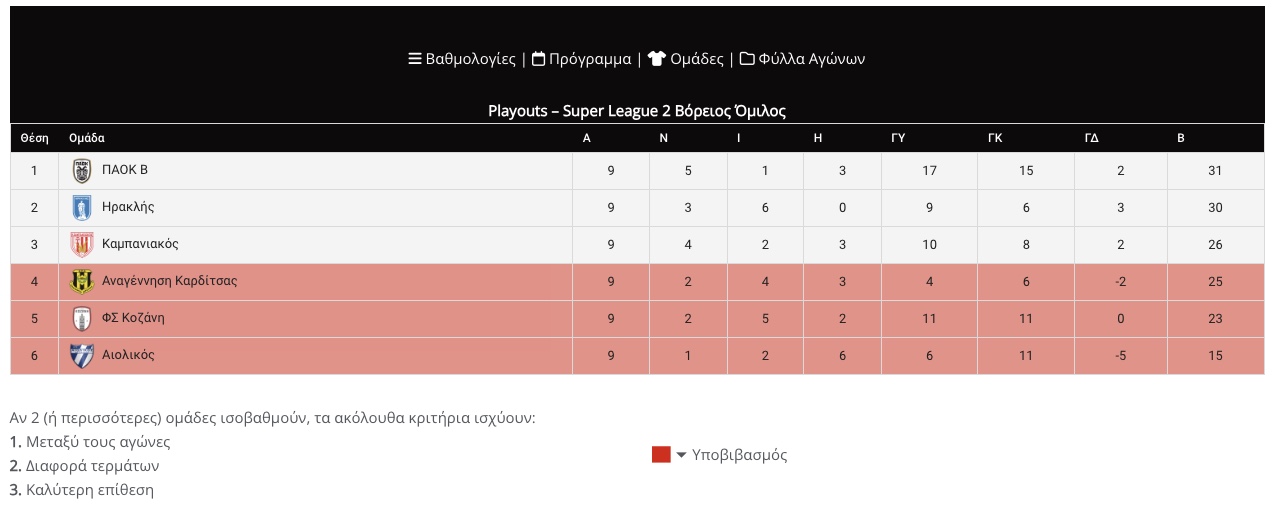Open the Φύλλα Αγώνων menu link
The height and width of the screenshot is (525, 1276).
[812, 59]
